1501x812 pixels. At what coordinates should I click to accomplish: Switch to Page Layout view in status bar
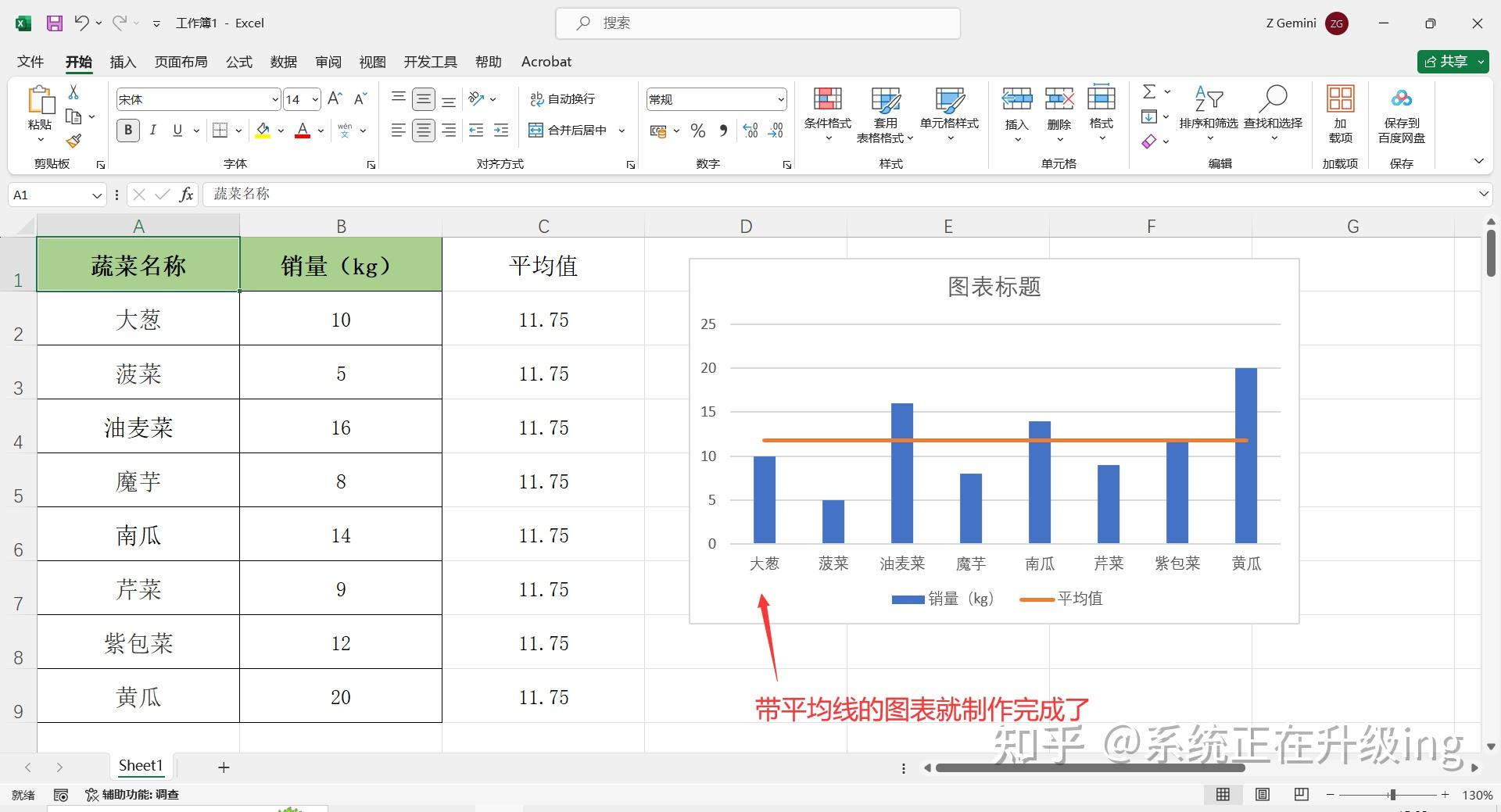point(1263,795)
